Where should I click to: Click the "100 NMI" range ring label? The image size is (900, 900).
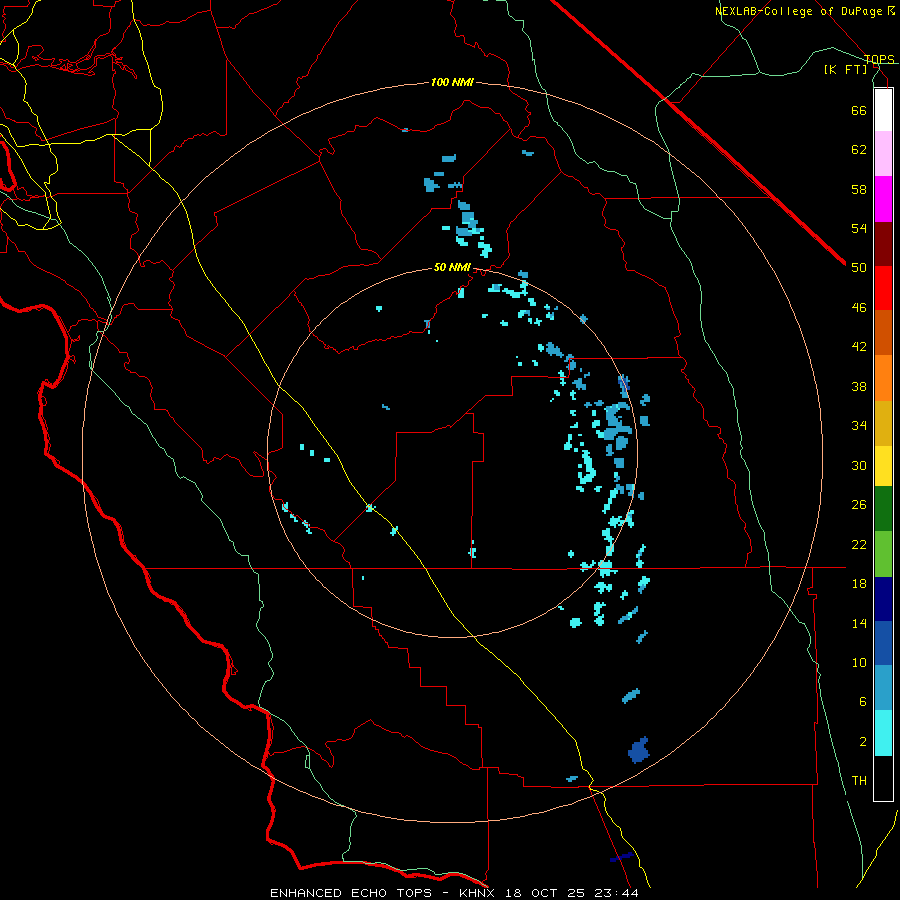pos(452,83)
